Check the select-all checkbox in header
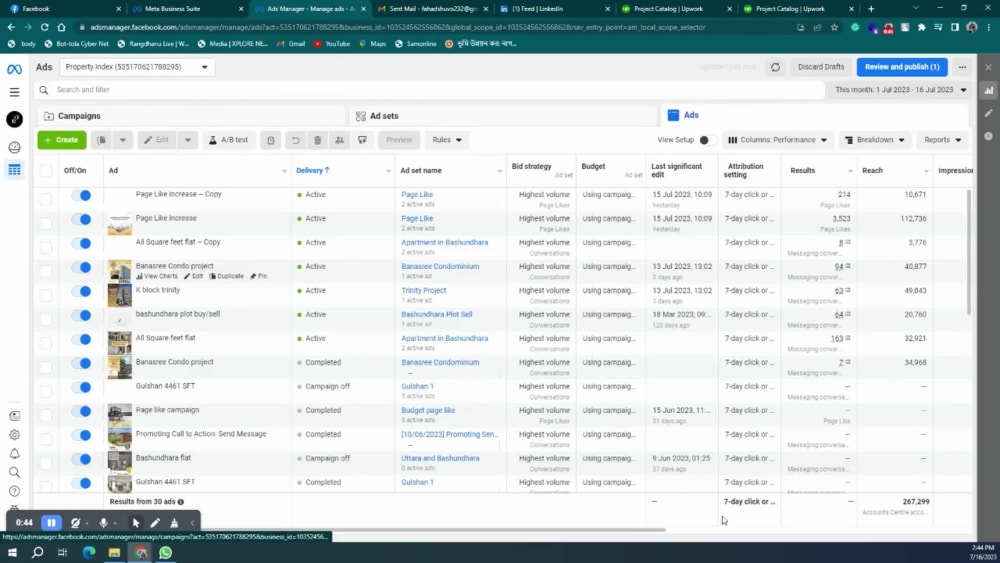Image resolution: width=1000 pixels, height=563 pixels. click(x=45, y=170)
